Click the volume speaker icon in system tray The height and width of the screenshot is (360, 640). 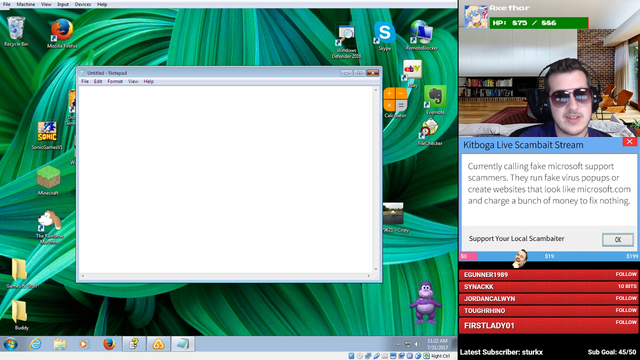click(417, 344)
